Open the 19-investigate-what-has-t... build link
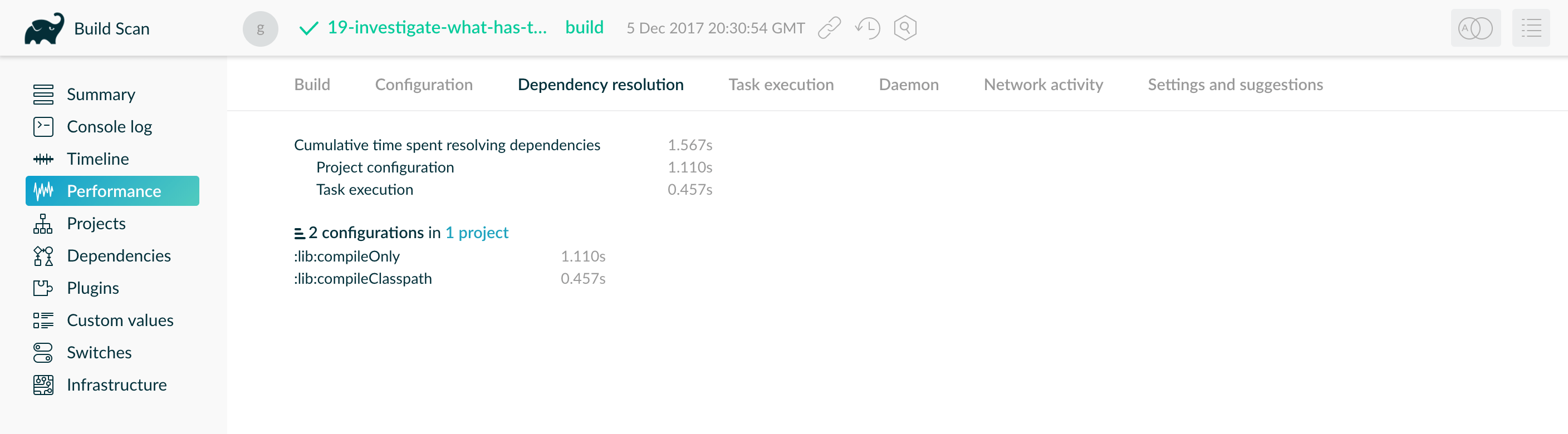Viewport: 1568px width, 434px height. [438, 27]
